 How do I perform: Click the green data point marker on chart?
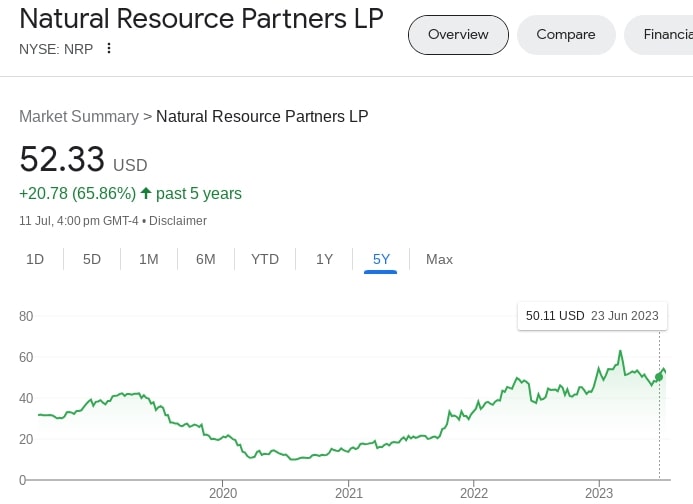[659, 377]
